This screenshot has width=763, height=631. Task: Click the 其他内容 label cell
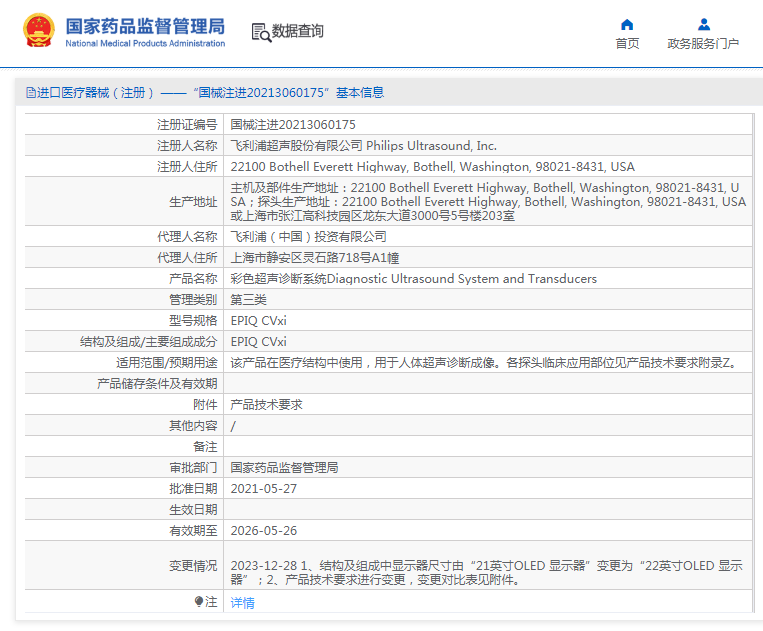124,426
